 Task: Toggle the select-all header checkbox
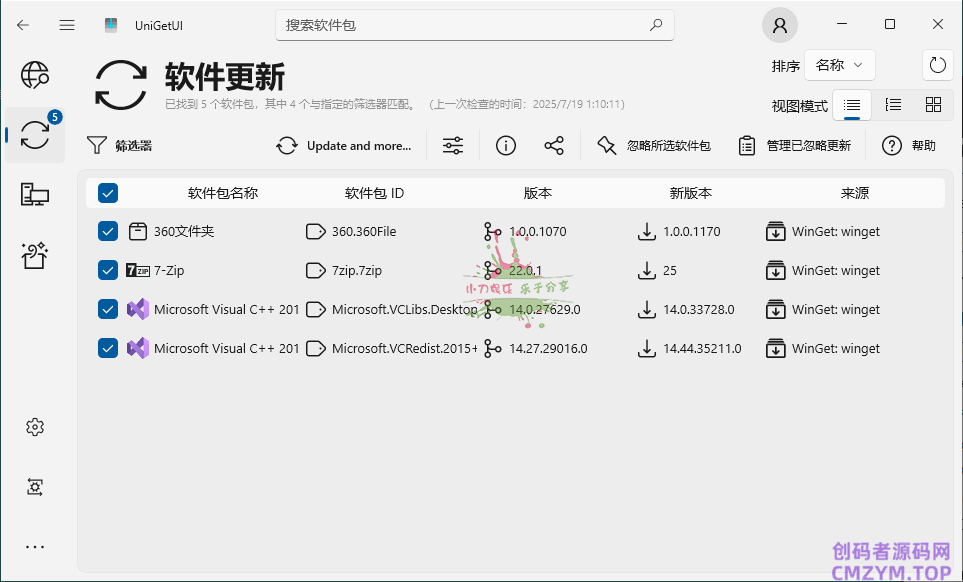(108, 193)
